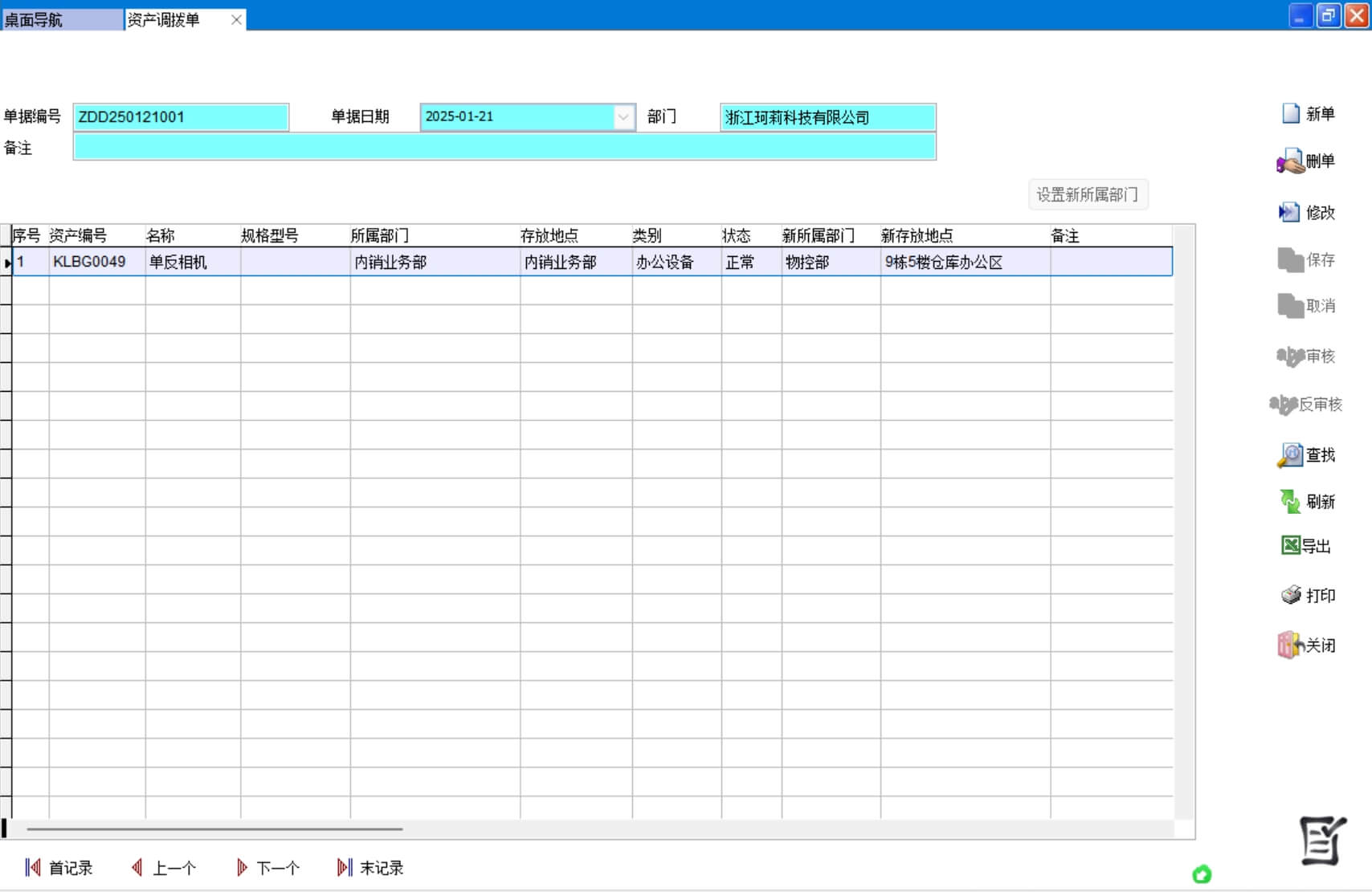Click the 新单 new document icon
Image resolution: width=1372 pixels, height=892 pixels.
click(x=1291, y=114)
